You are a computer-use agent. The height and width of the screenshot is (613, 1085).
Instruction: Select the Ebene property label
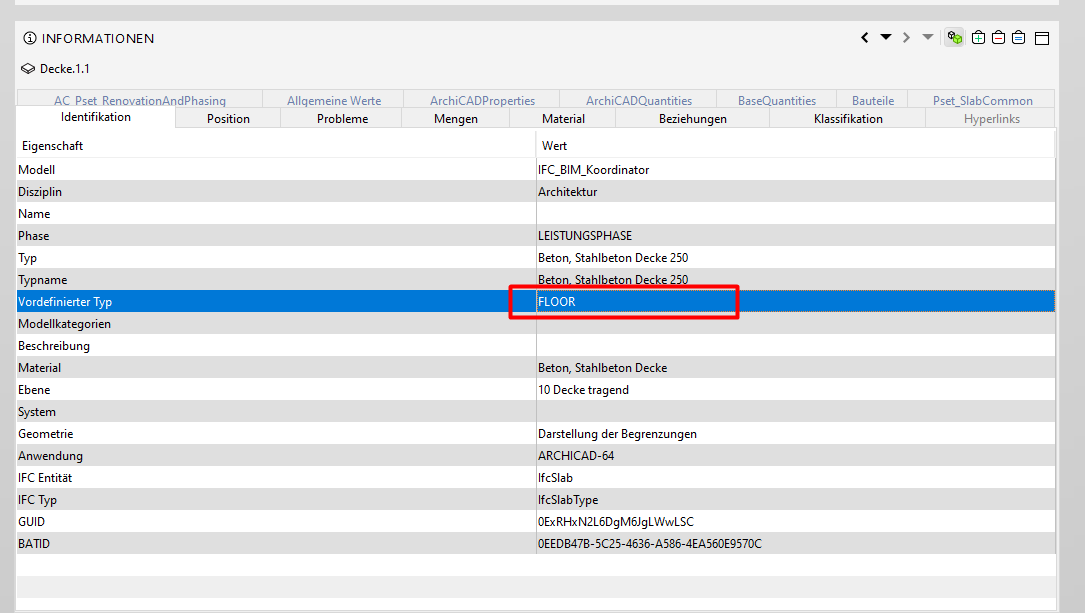pos(34,390)
